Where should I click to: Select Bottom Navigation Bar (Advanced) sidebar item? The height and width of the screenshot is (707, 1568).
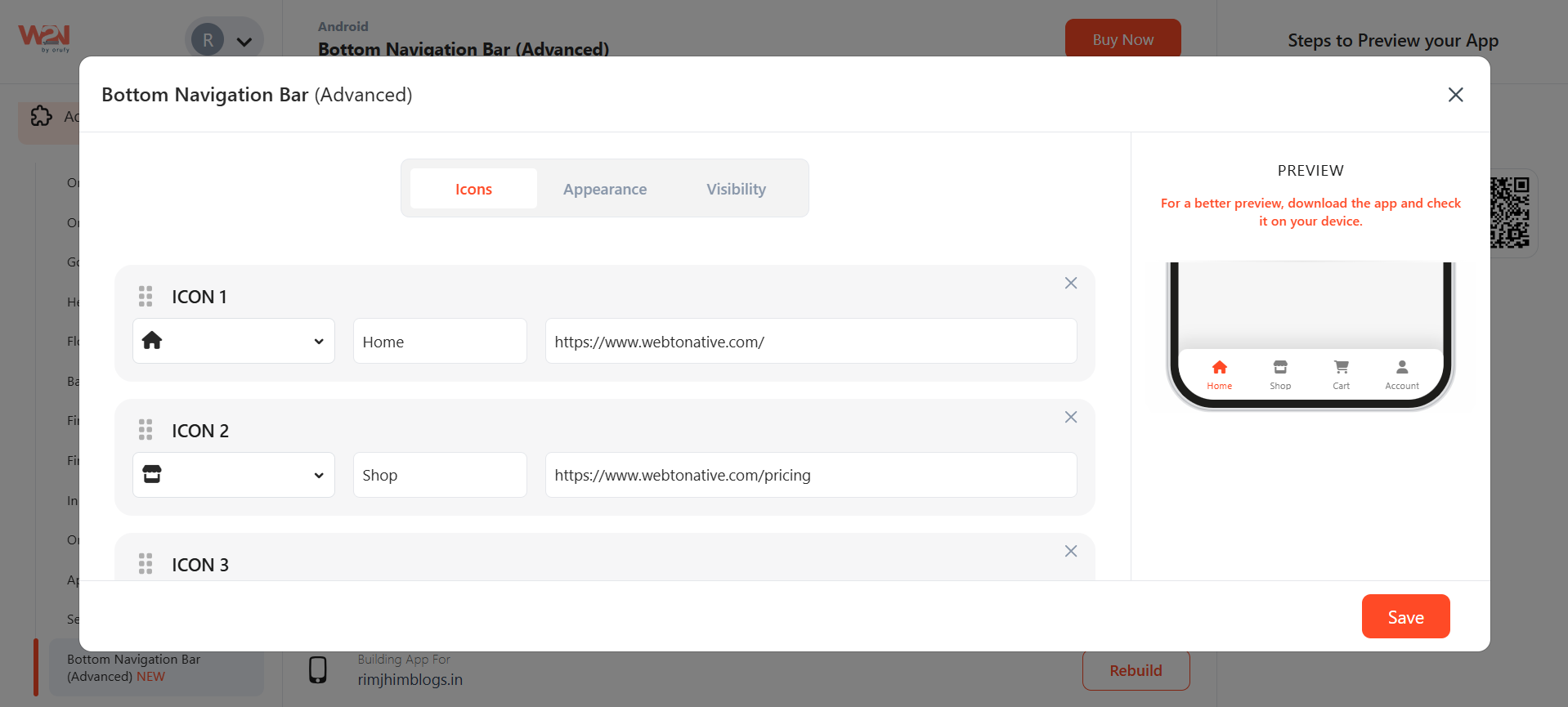pyautogui.click(x=156, y=668)
